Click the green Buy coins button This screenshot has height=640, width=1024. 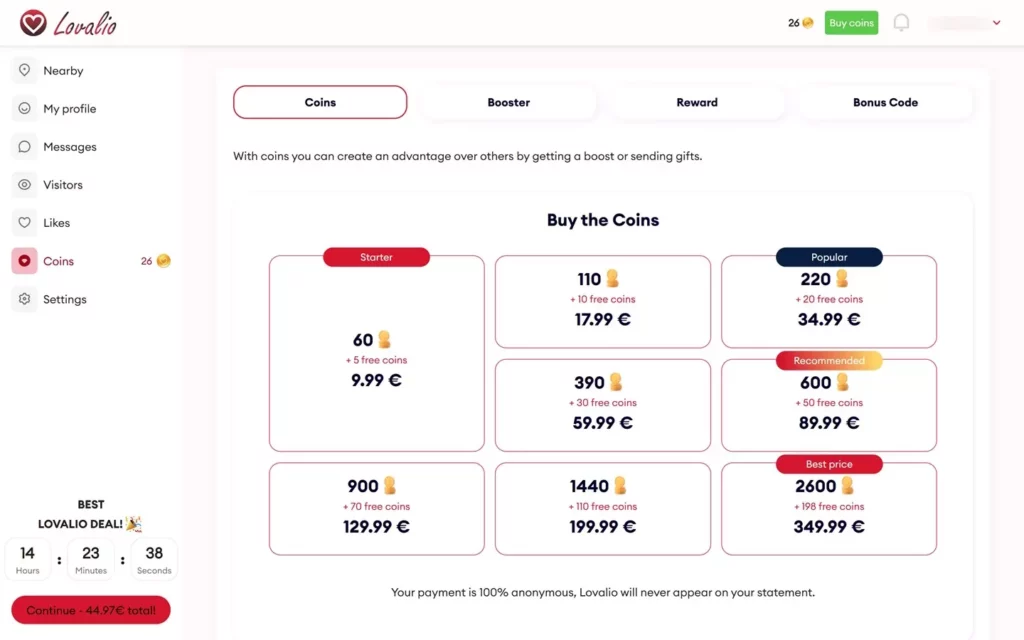851,21
